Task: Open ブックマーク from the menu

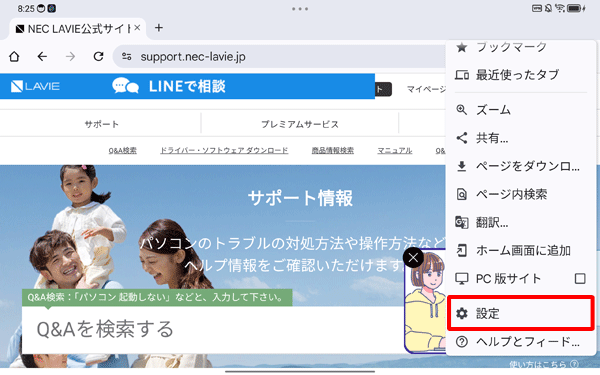Action: click(521, 48)
